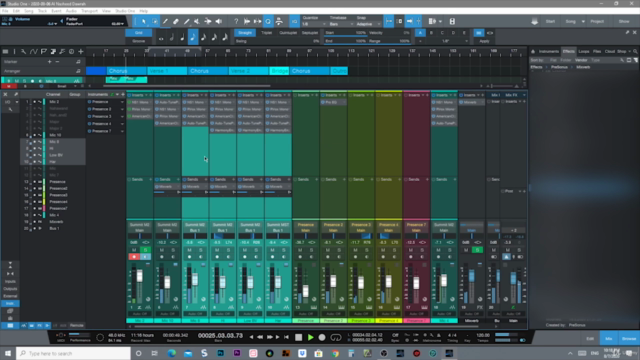The image size is (640, 360).
Task: Select the Eraser tool
Action: point(176,21)
